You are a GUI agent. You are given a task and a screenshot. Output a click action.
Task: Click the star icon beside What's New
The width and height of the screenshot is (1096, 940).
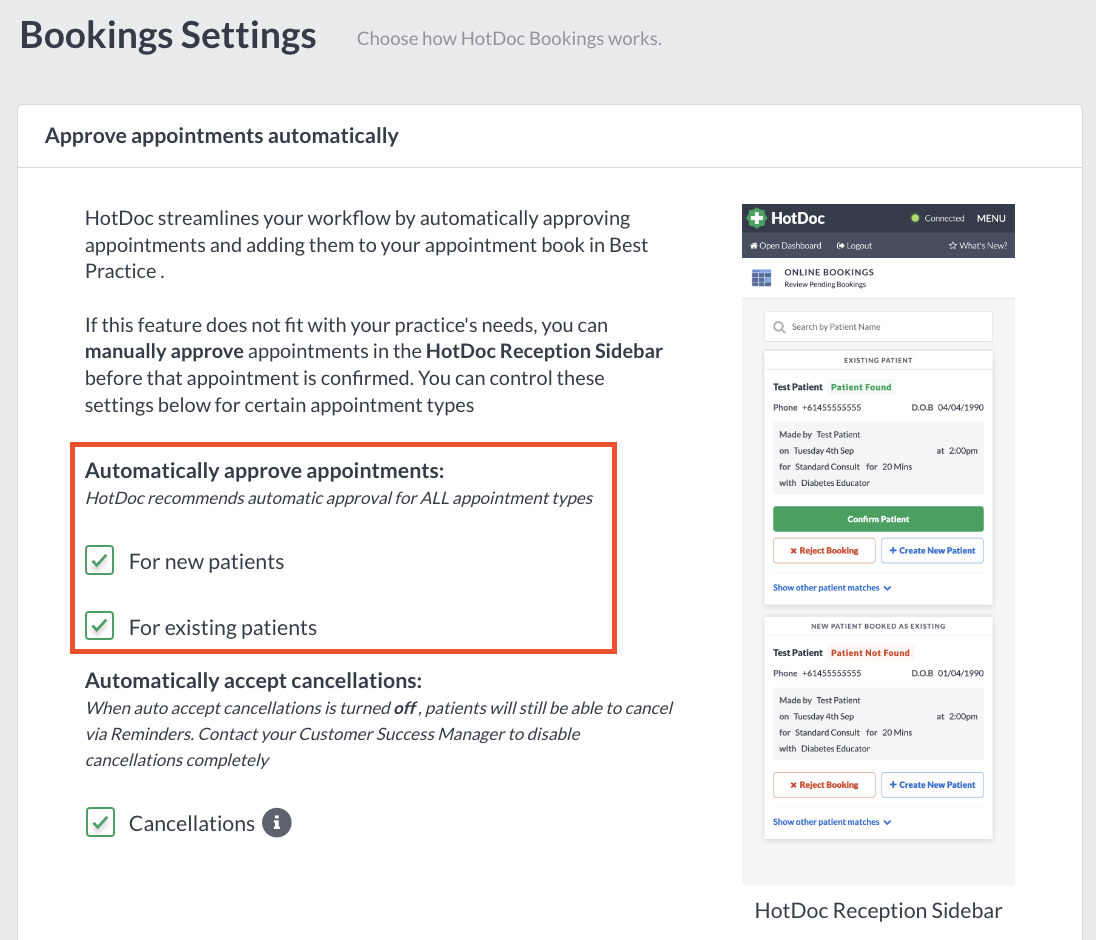coord(953,245)
